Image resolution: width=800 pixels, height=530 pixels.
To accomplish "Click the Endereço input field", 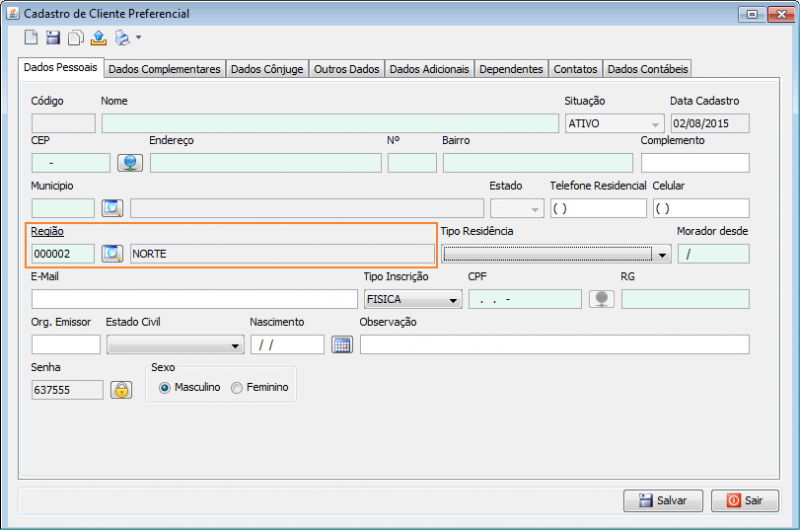I will [x=265, y=163].
